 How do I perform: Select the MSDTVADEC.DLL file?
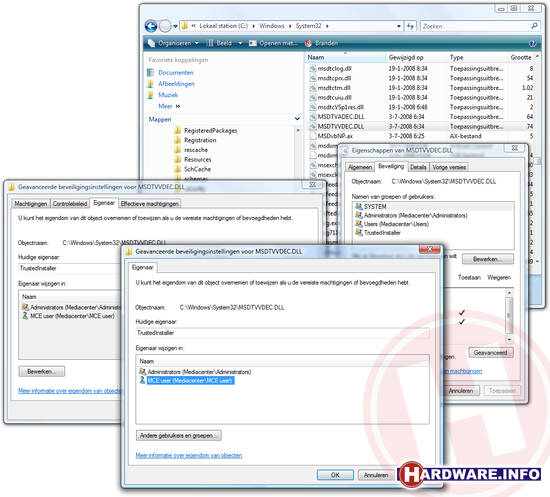pyautogui.click(x=341, y=117)
